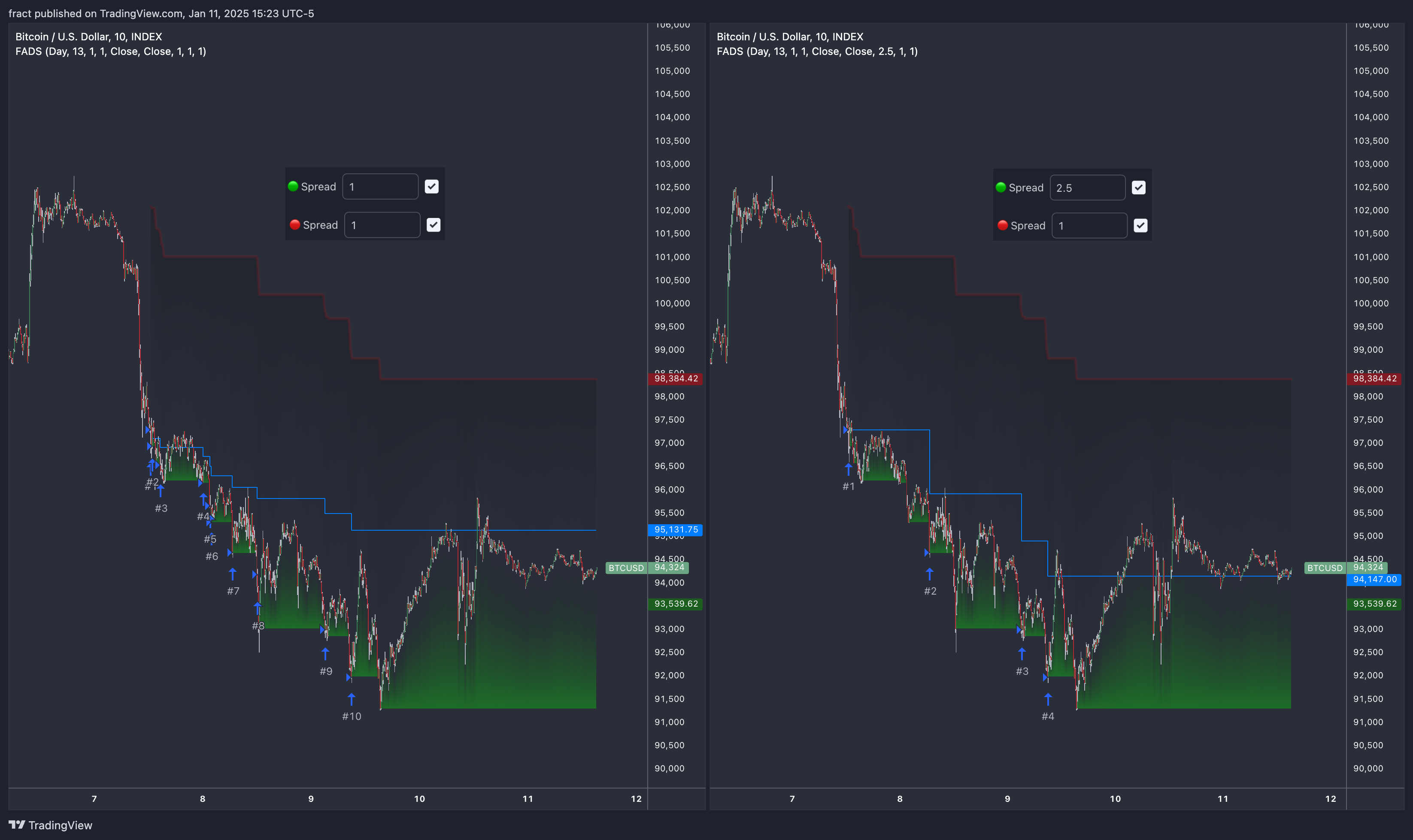The width and height of the screenshot is (1413, 840).
Task: Click the blue up arrow above #7 in left chart
Action: coord(232,574)
